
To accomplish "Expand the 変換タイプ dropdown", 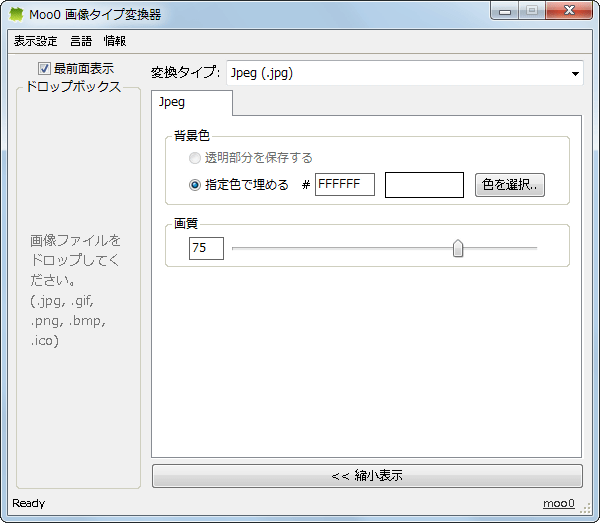I will click(x=405, y=73).
